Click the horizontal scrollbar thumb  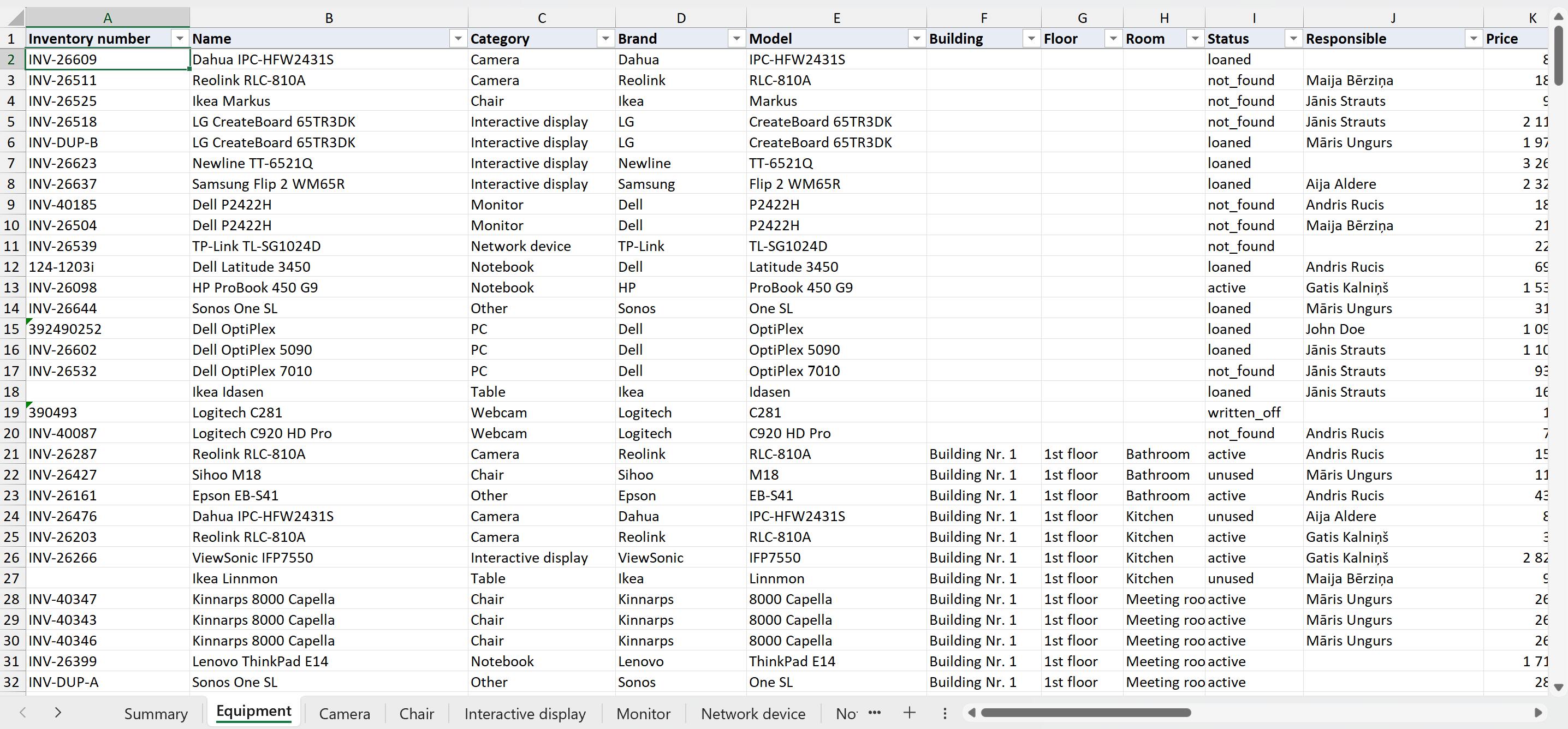[1085, 713]
